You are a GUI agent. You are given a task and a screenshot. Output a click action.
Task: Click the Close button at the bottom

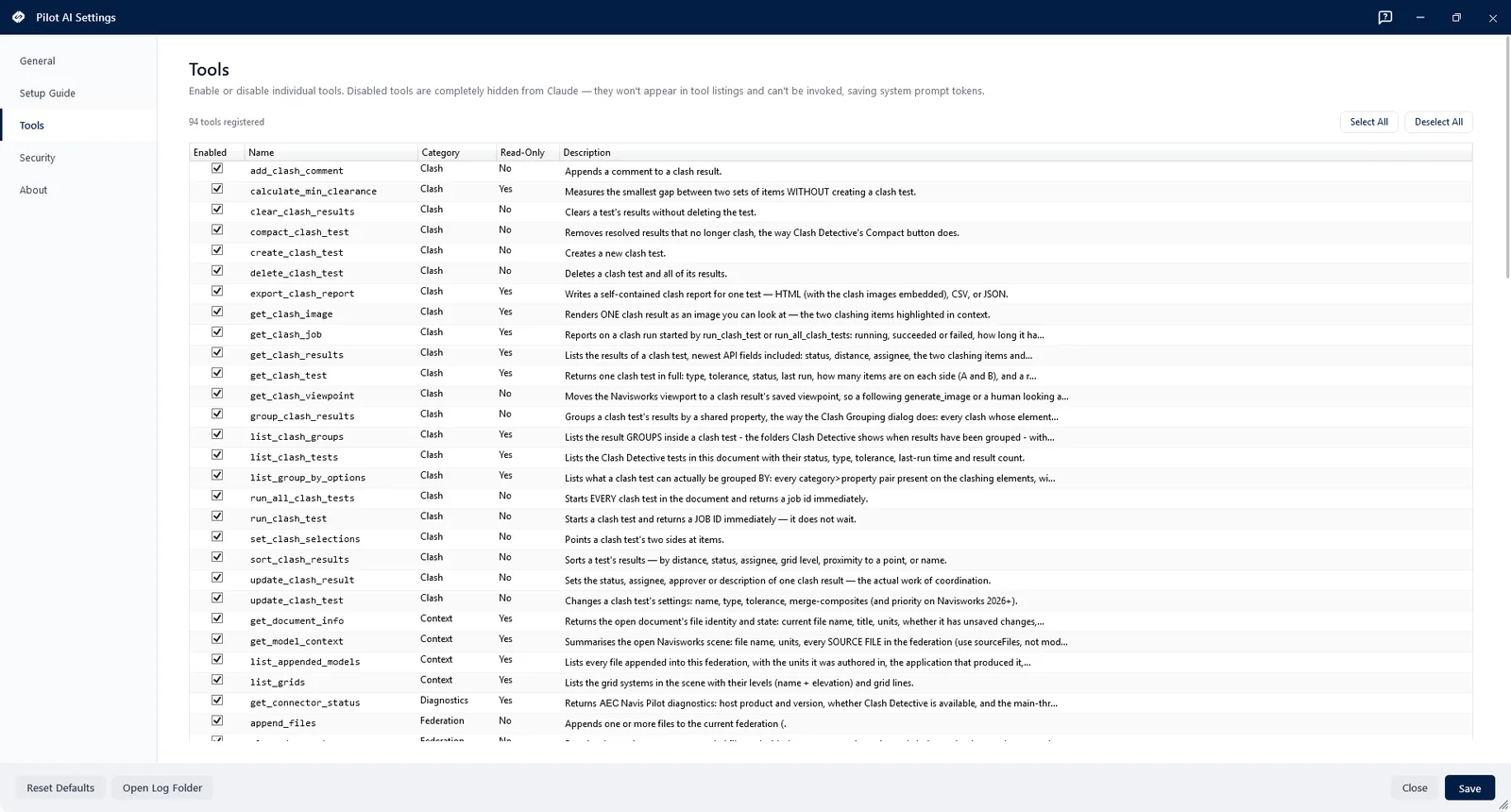click(x=1415, y=787)
